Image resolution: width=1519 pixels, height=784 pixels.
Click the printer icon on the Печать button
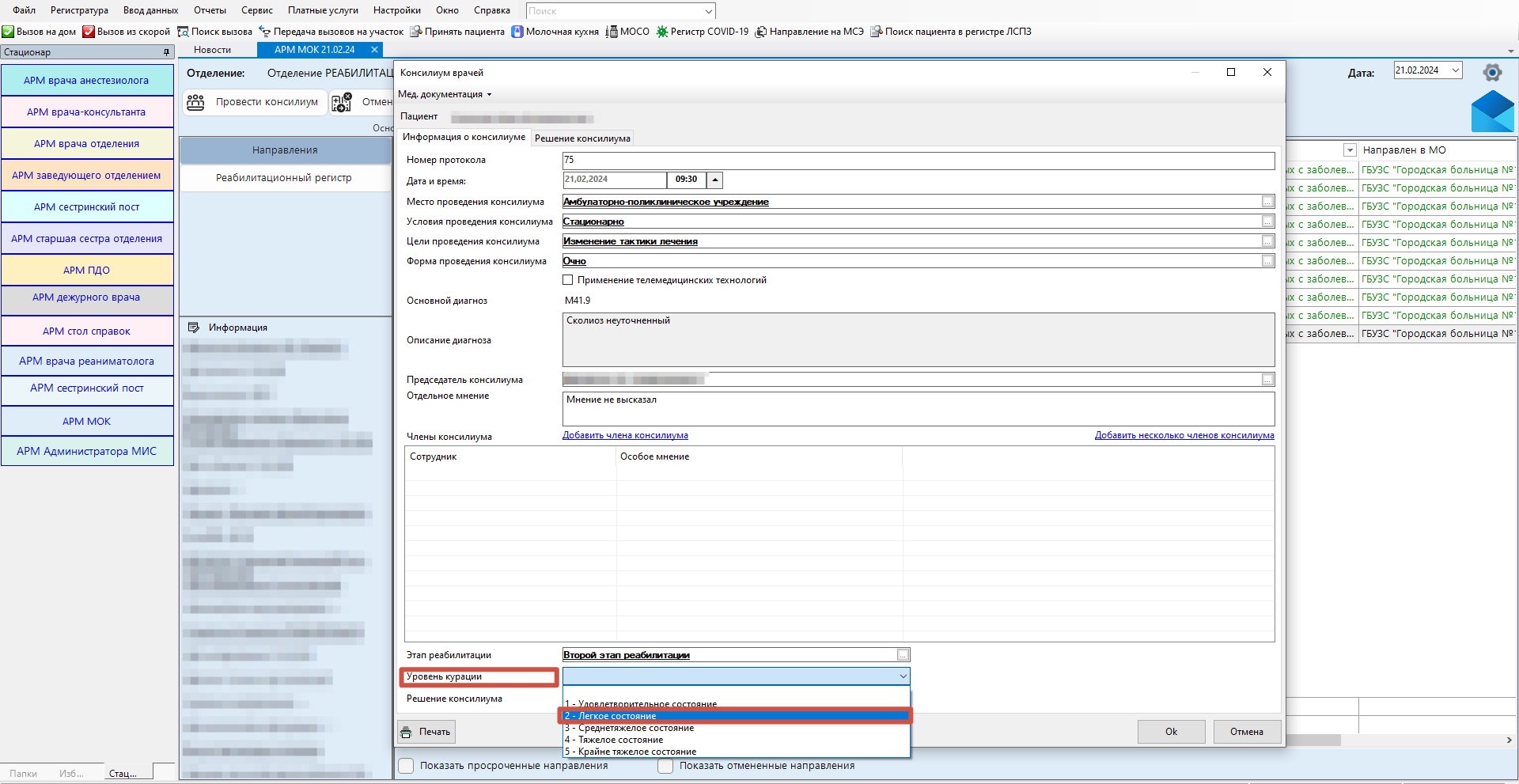coord(406,732)
